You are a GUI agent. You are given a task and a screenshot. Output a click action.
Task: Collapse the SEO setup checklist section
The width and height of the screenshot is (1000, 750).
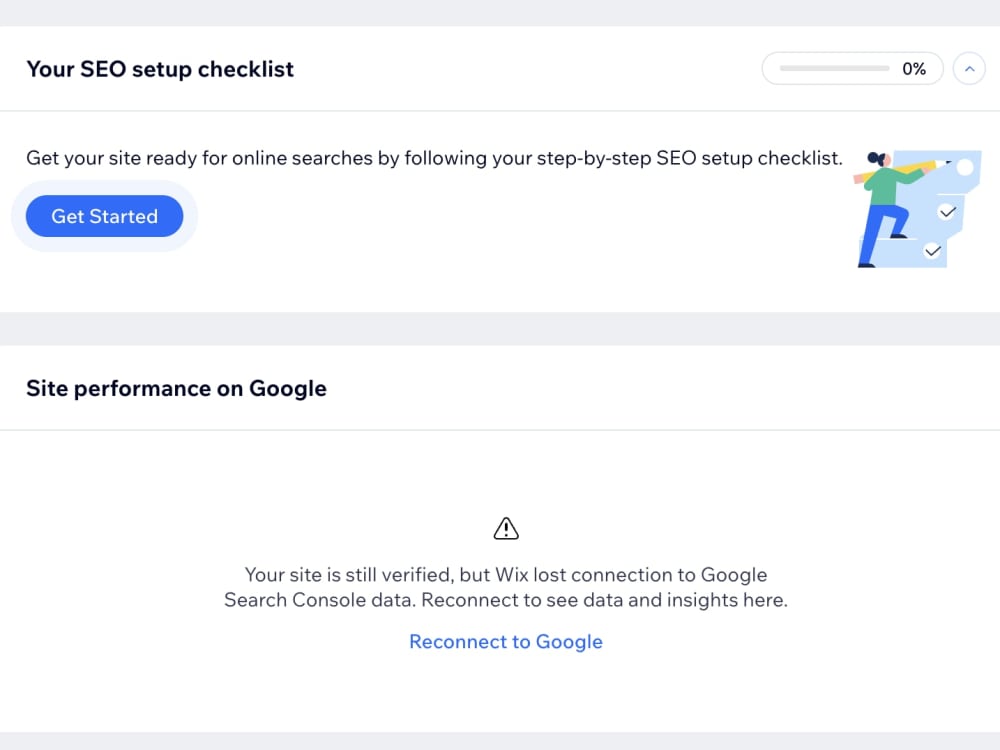pos(969,69)
